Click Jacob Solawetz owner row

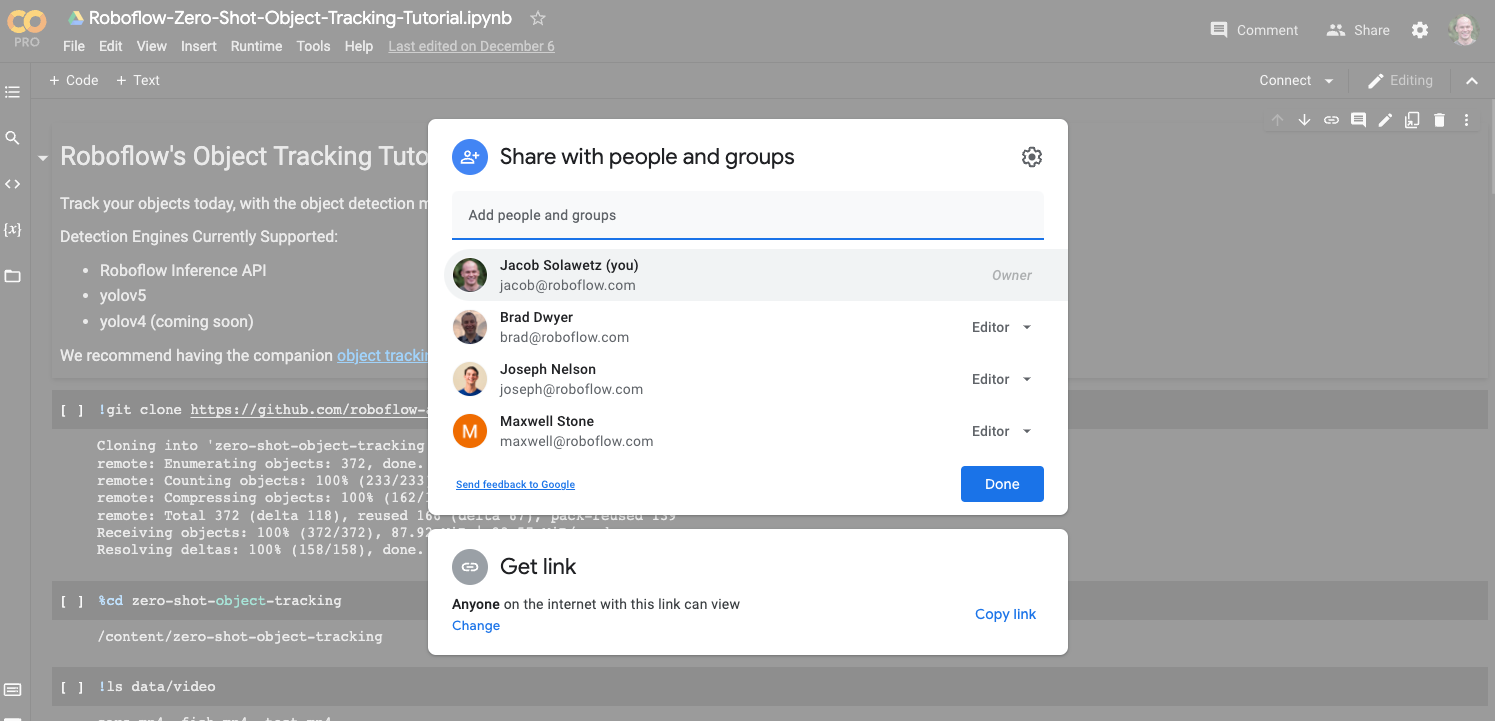point(756,275)
